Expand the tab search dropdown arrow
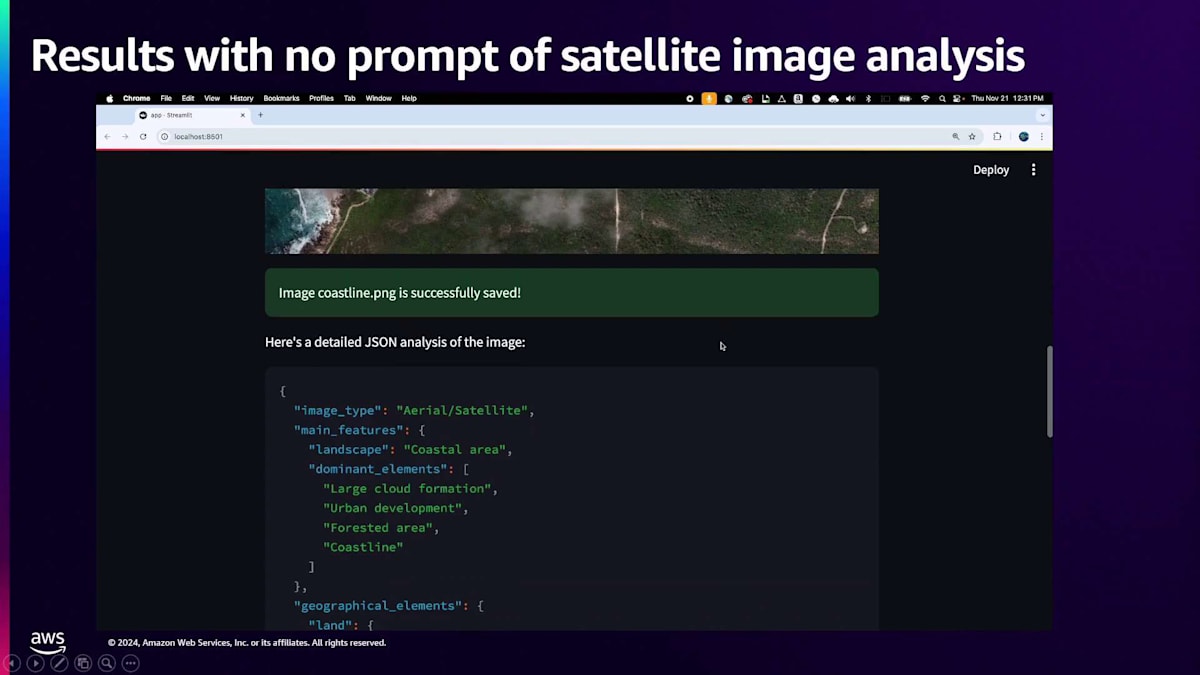Screen dimensions: 1200x675 pos(1042,115)
